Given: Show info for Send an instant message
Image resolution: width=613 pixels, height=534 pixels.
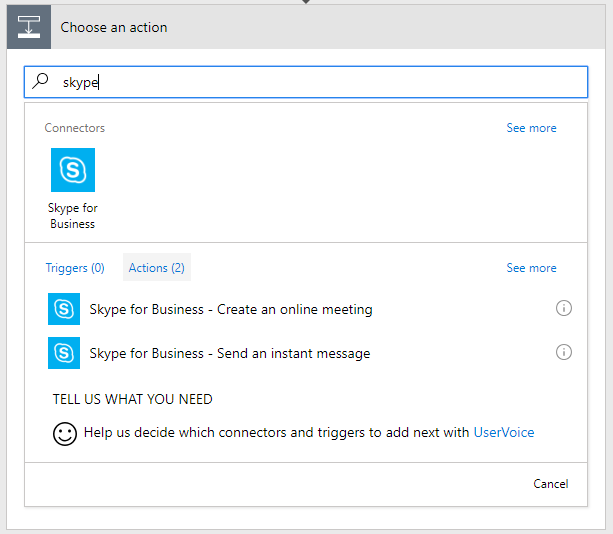Looking at the screenshot, I should (x=564, y=352).
